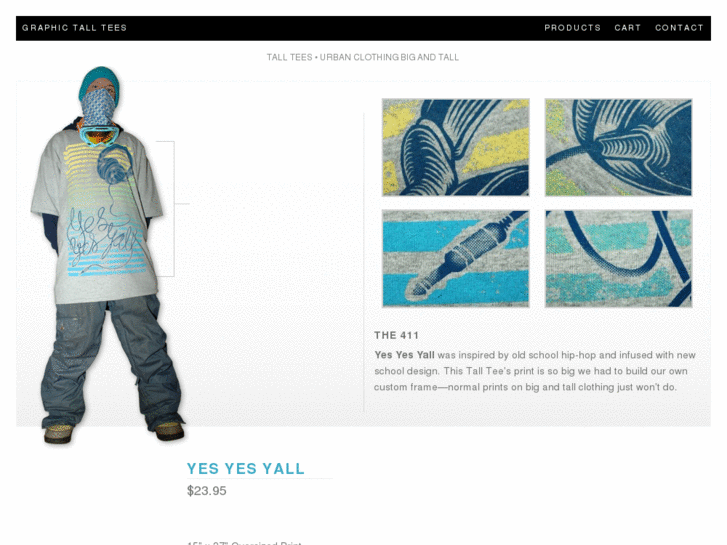Click the model's blue goggles

pyautogui.click(x=99, y=135)
